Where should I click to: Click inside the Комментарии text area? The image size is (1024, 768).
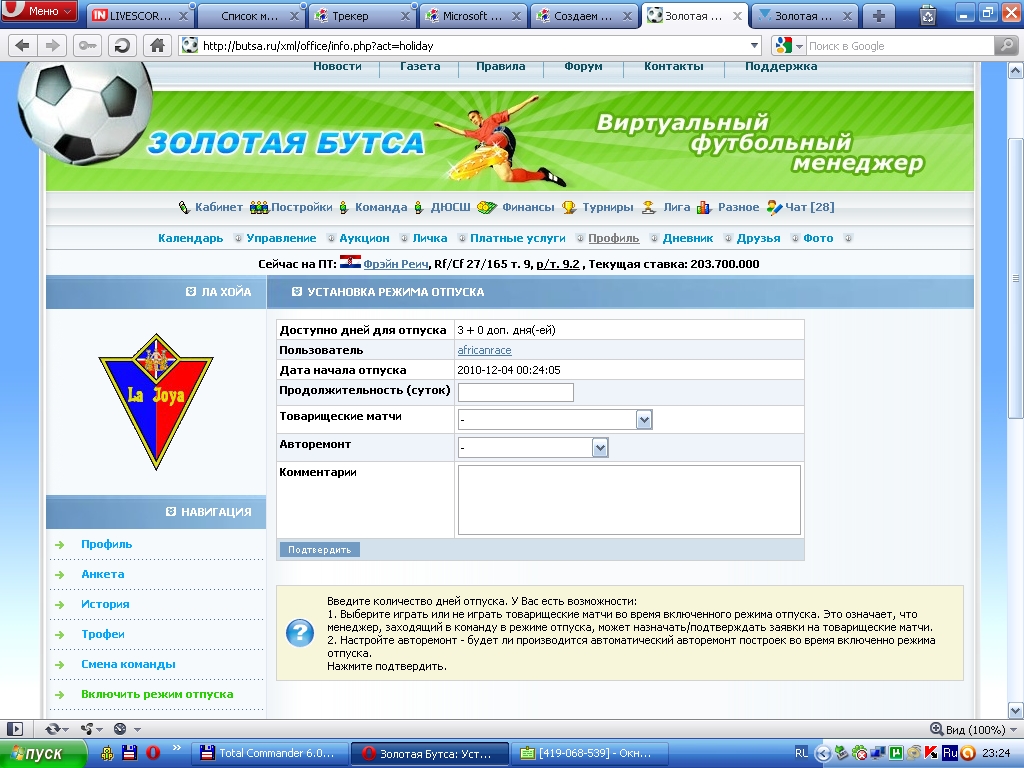click(x=629, y=500)
